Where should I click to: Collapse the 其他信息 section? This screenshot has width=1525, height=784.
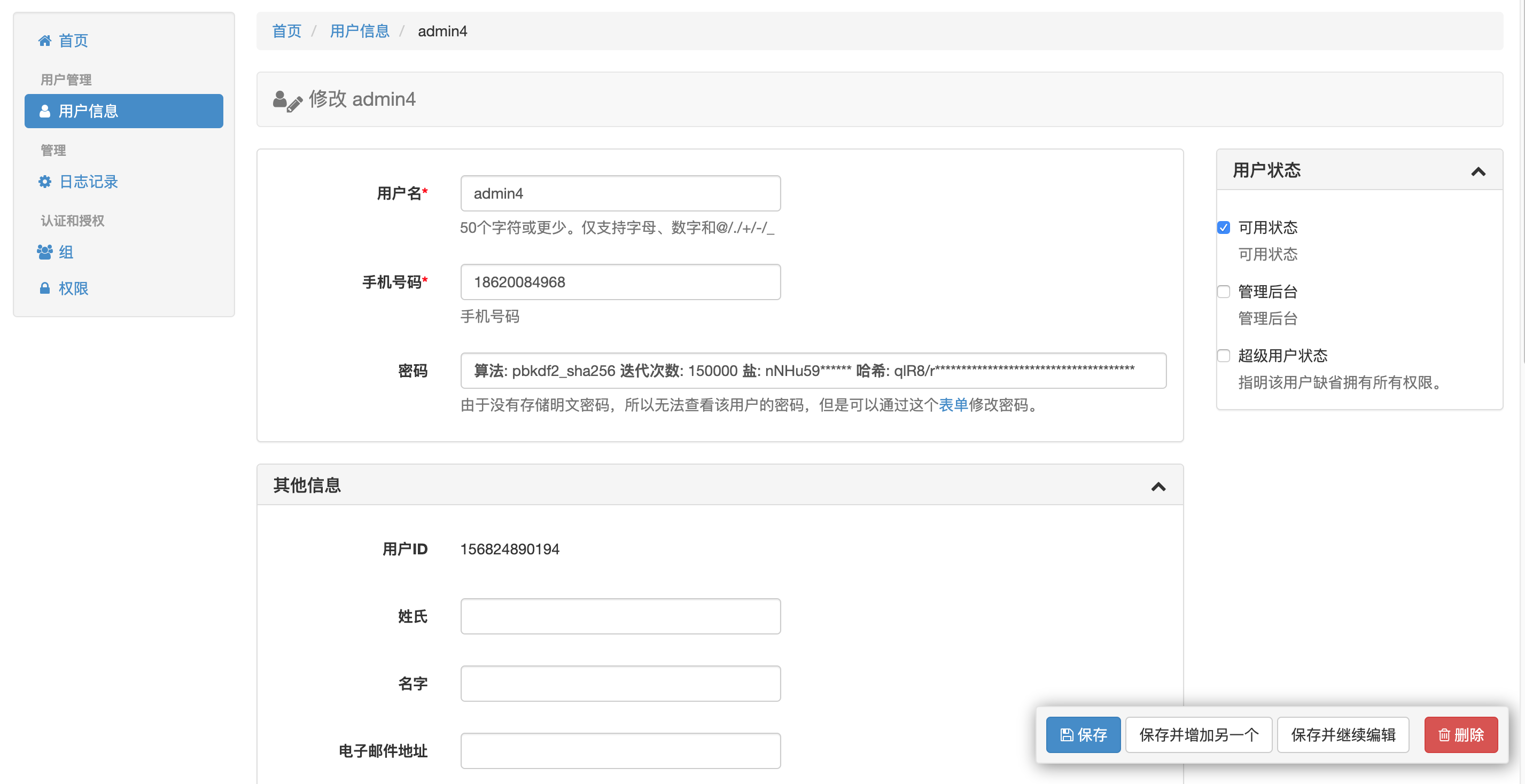(x=1158, y=487)
